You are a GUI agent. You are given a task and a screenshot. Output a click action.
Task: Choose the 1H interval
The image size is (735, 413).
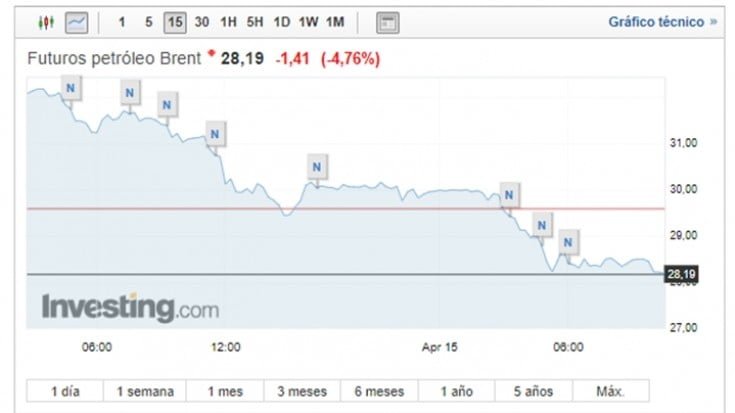click(229, 21)
